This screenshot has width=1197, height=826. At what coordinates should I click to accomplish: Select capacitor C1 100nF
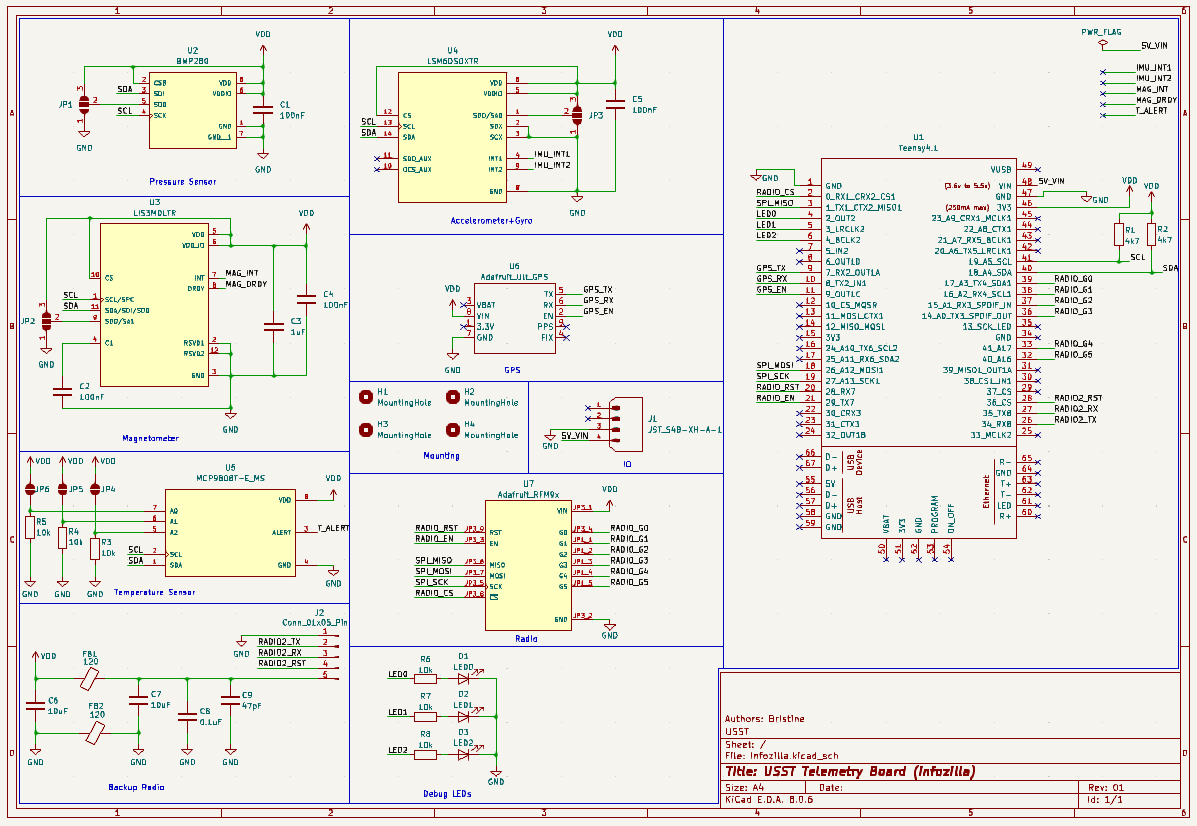tap(263, 110)
